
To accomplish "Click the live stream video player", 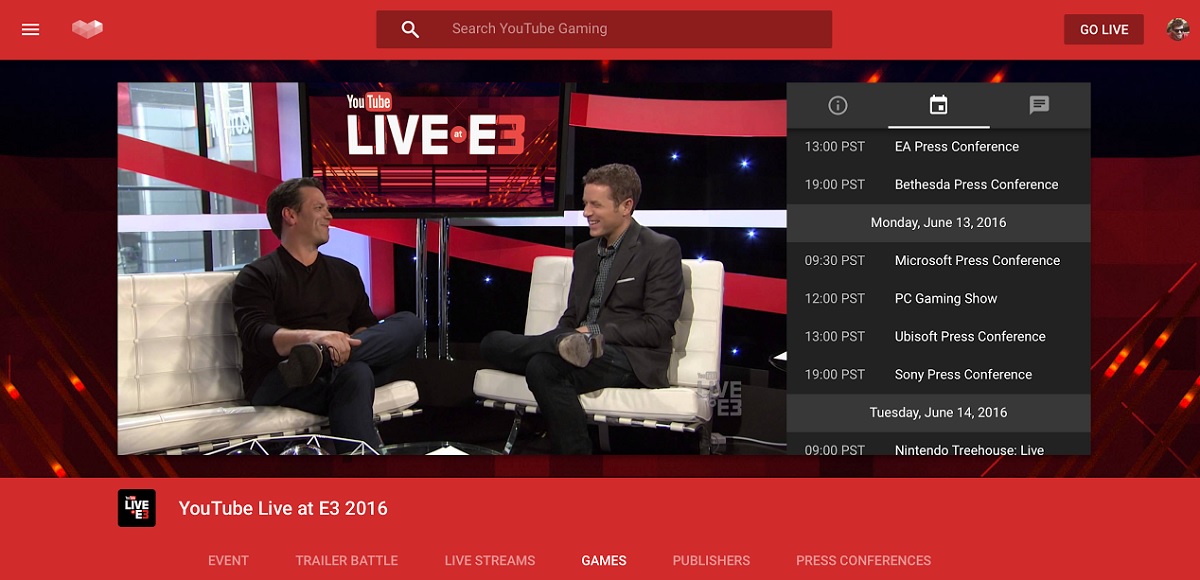I will 452,268.
